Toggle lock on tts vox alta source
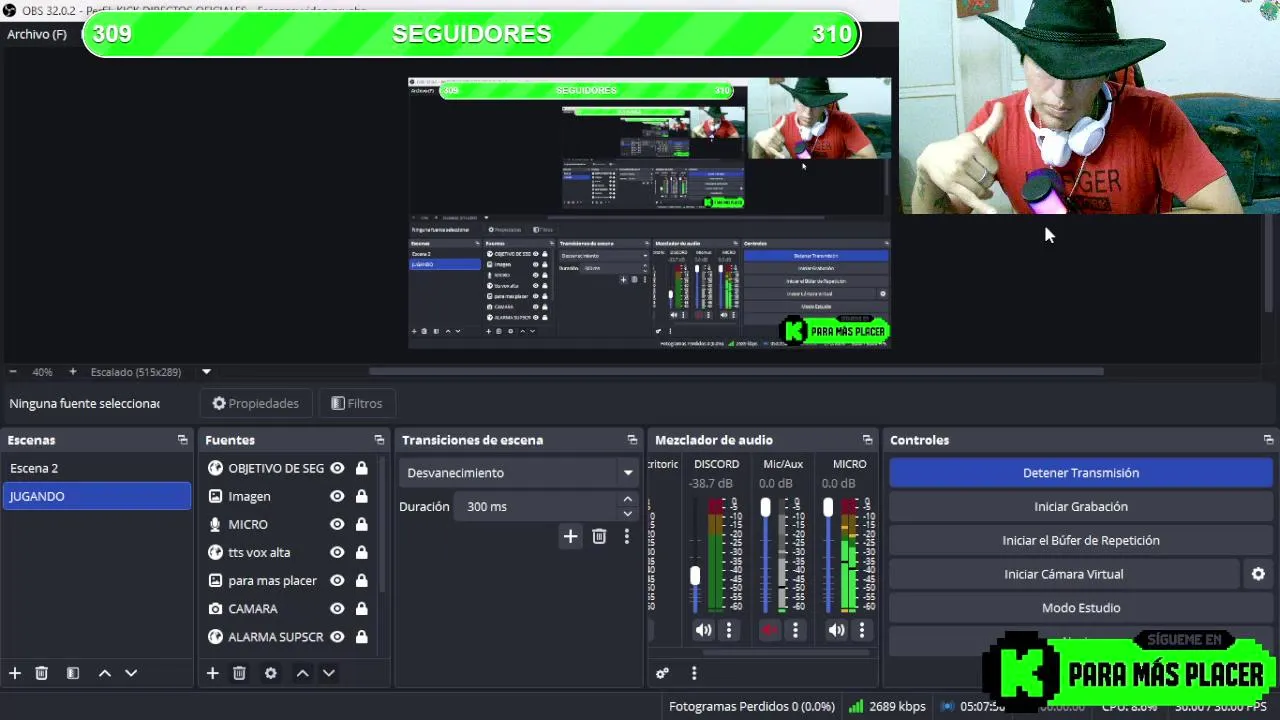Image resolution: width=1280 pixels, height=720 pixels. (x=361, y=552)
